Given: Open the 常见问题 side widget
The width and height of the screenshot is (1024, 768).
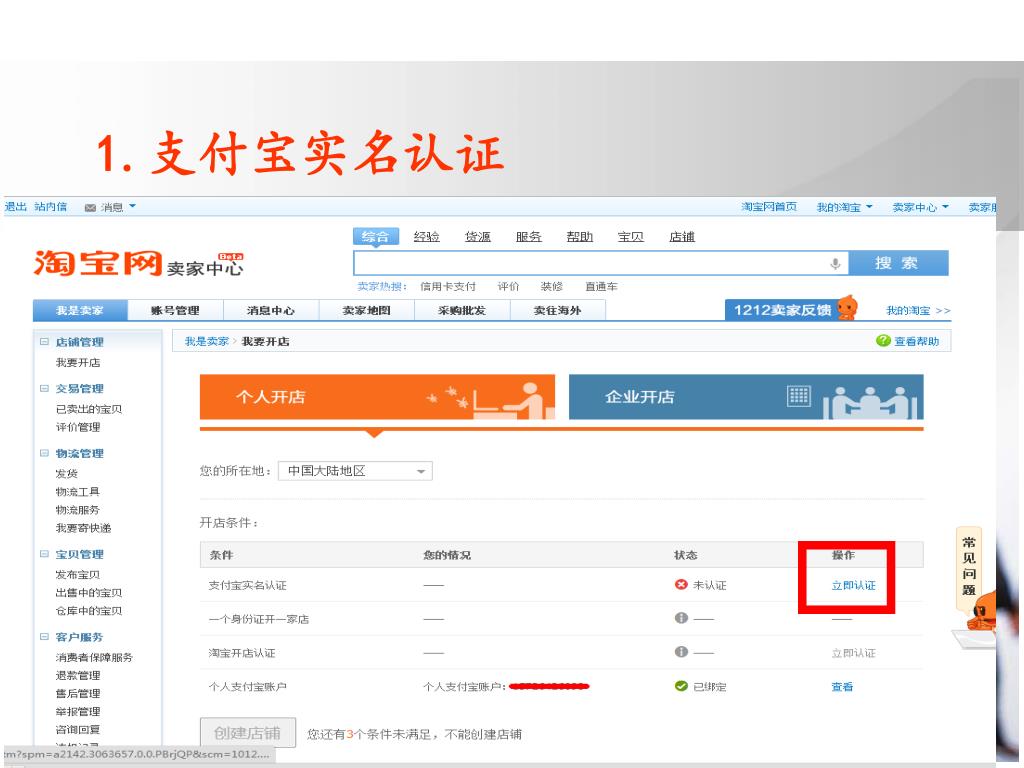Looking at the screenshot, I should (969, 567).
